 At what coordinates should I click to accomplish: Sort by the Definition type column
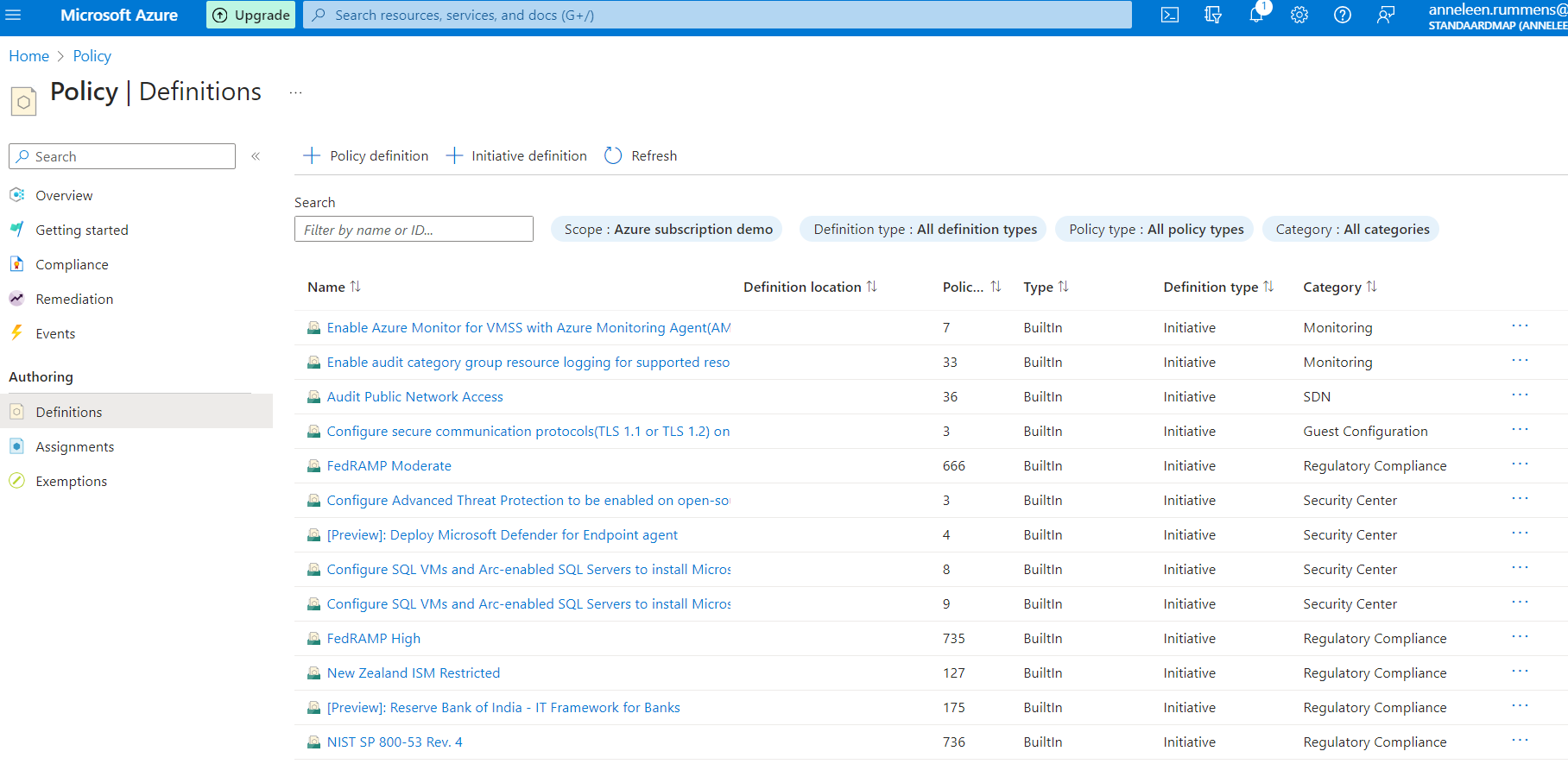point(1218,287)
